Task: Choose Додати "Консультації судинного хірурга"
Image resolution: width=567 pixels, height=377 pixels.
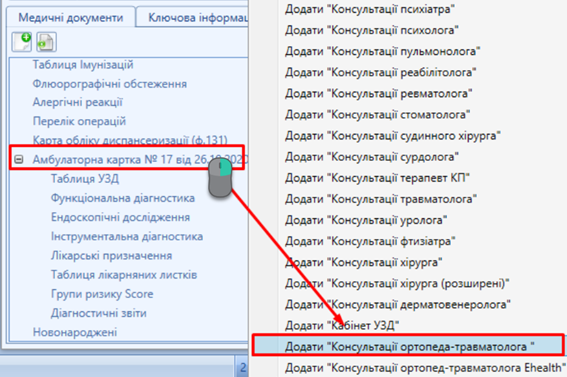Action: (393, 136)
